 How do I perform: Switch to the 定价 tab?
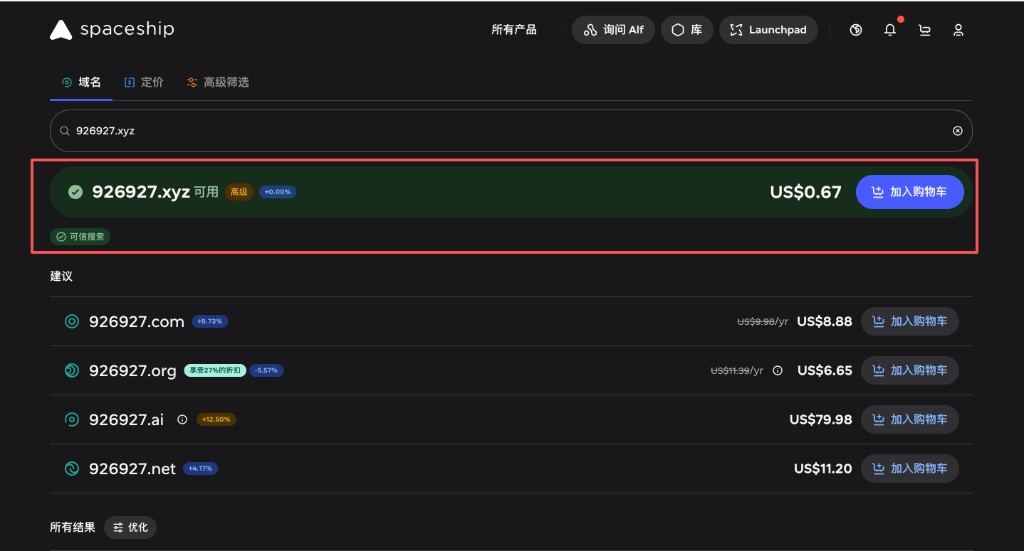[x=144, y=82]
